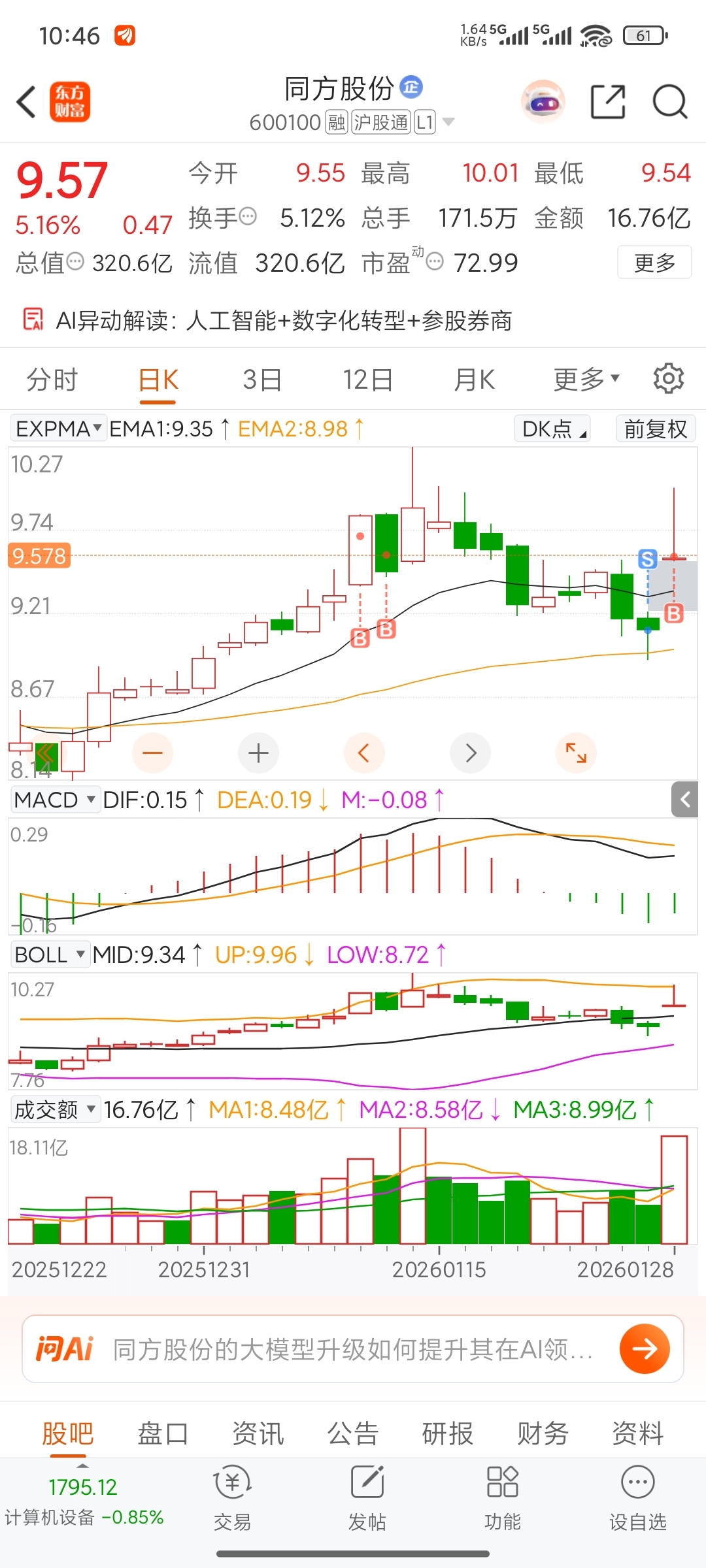The height and width of the screenshot is (1568, 706).
Task: Send the AI question orange arrow button
Action: point(645,1348)
